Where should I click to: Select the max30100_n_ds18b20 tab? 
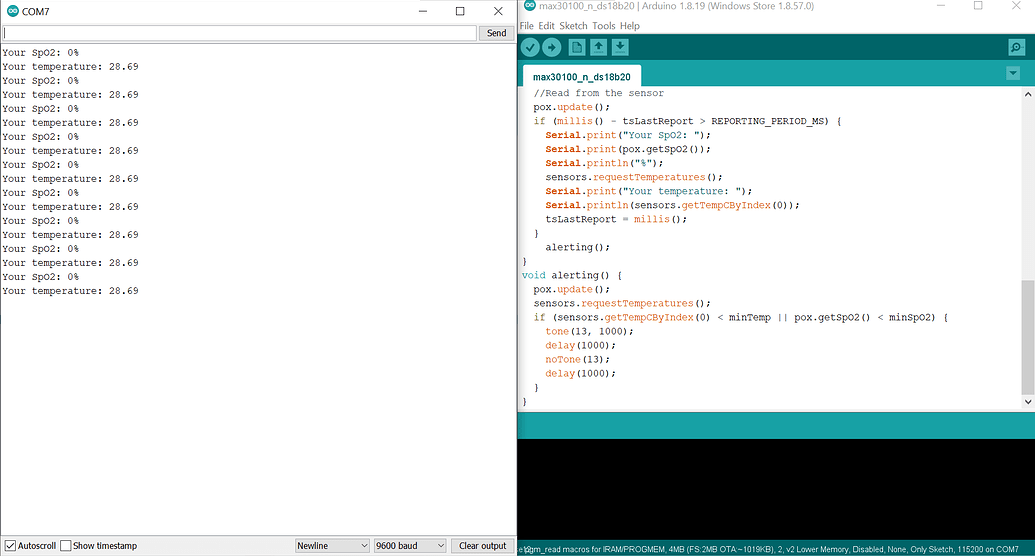pyautogui.click(x=582, y=77)
